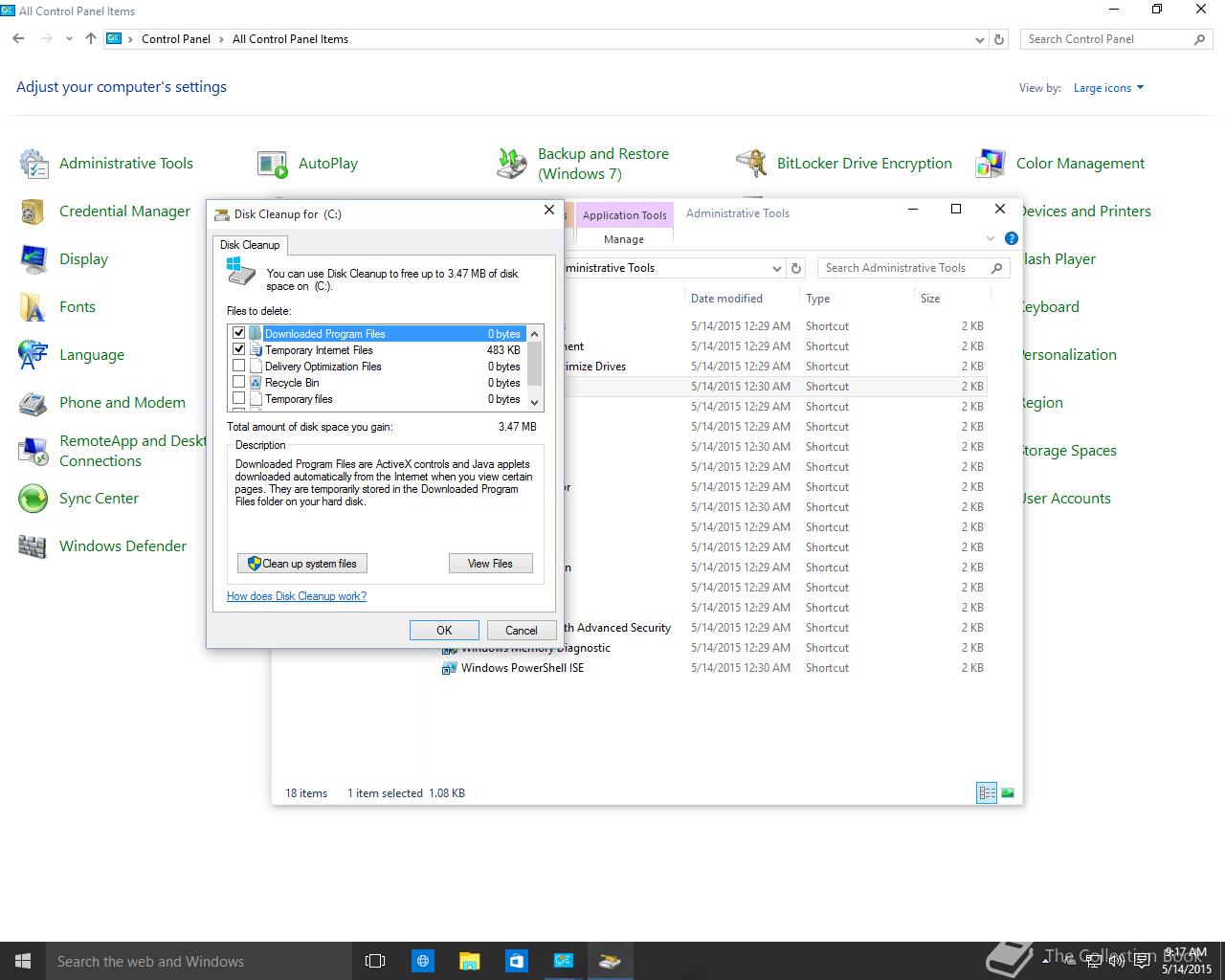Image resolution: width=1225 pixels, height=980 pixels.
Task: Select the Disk Cleanup tab
Action: click(250, 245)
